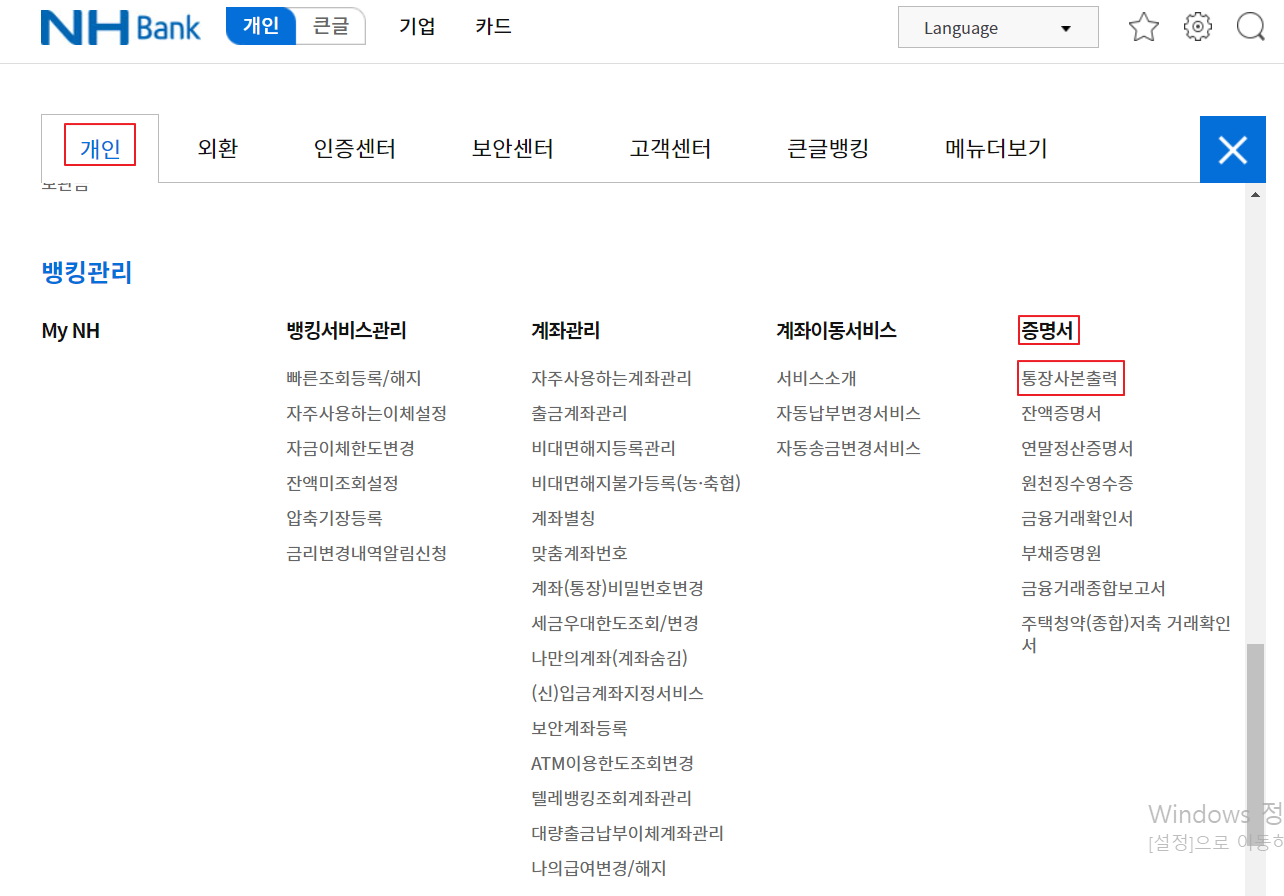Select the 고객센터 tab
This screenshot has width=1284, height=896.
pyautogui.click(x=670, y=149)
